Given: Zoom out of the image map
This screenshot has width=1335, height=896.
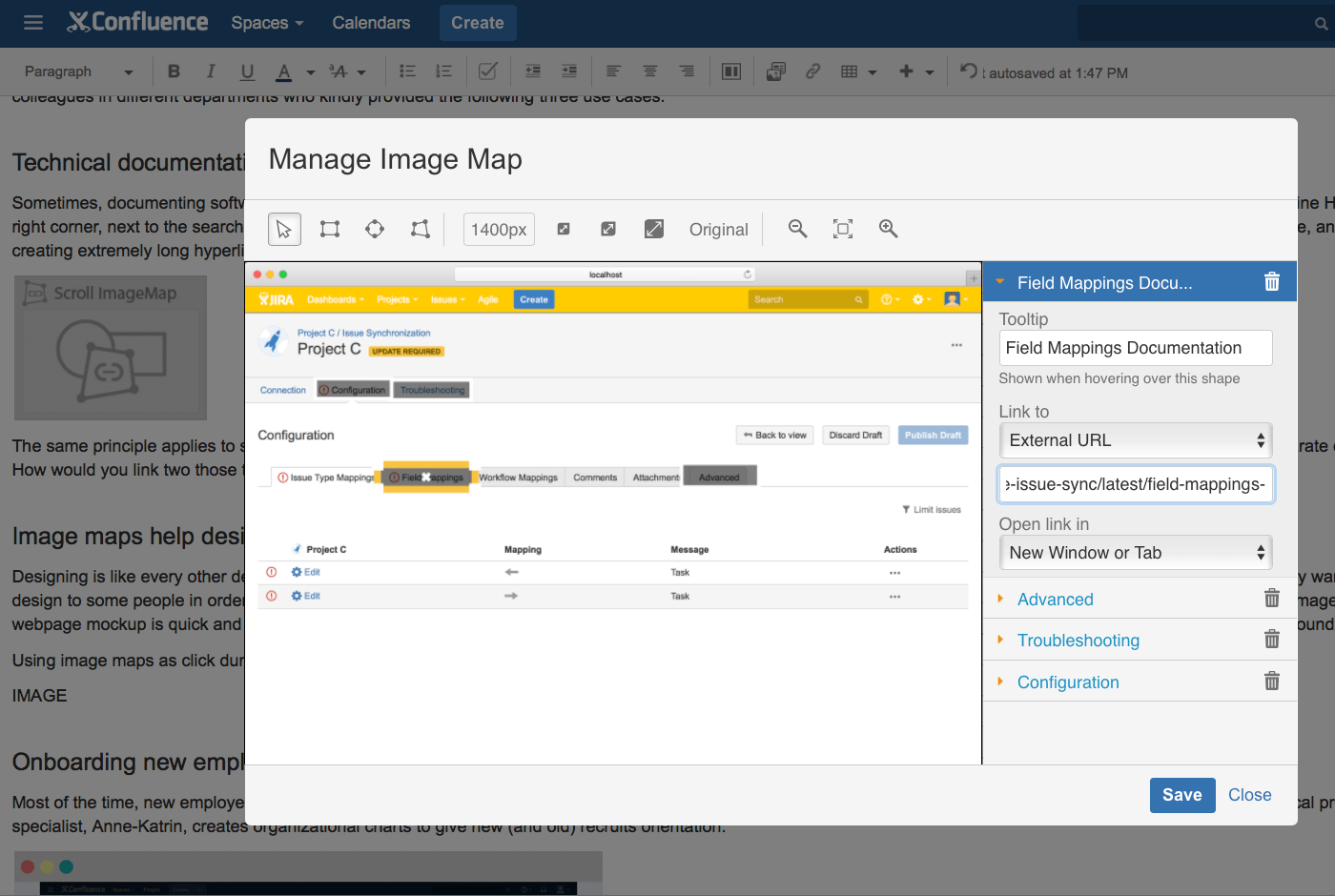Looking at the screenshot, I should pyautogui.click(x=798, y=229).
